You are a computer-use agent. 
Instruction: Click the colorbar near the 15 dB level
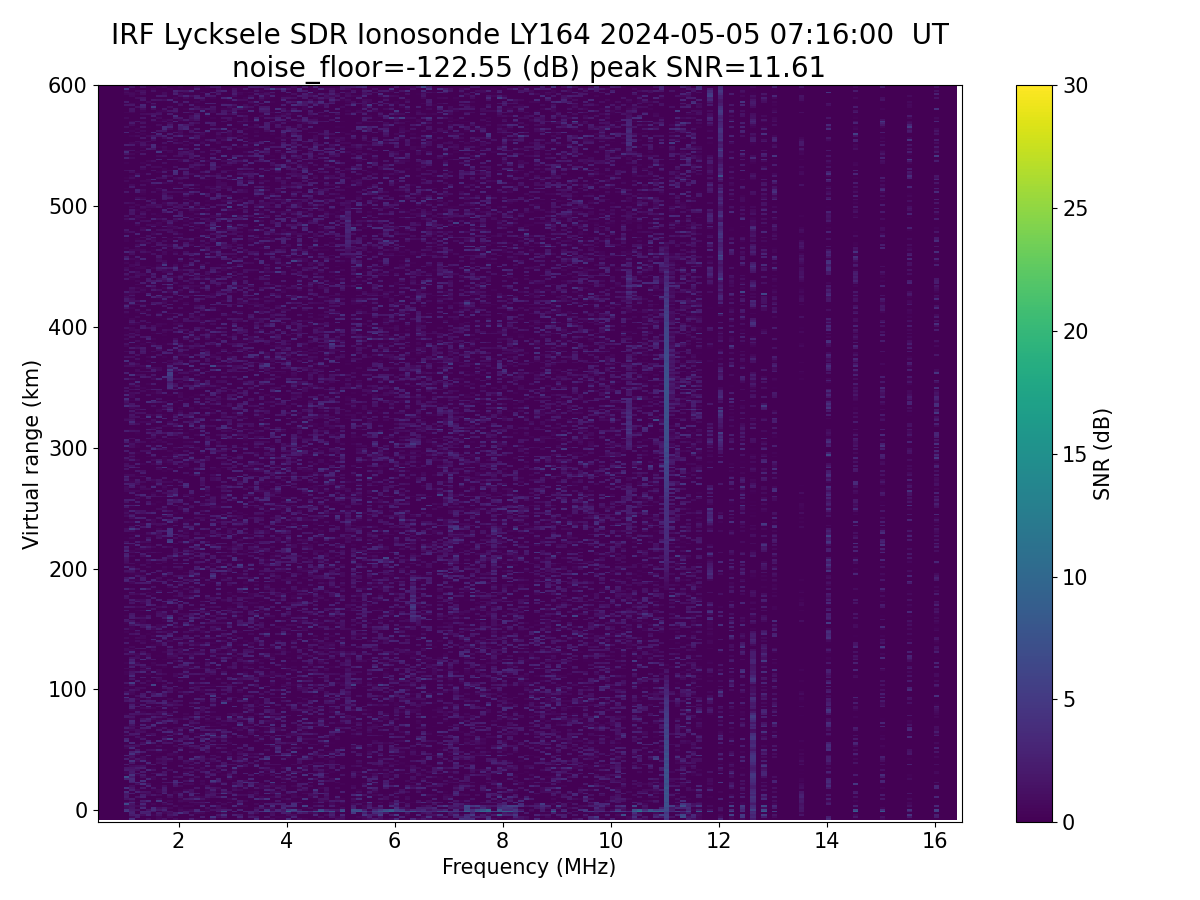[1034, 454]
